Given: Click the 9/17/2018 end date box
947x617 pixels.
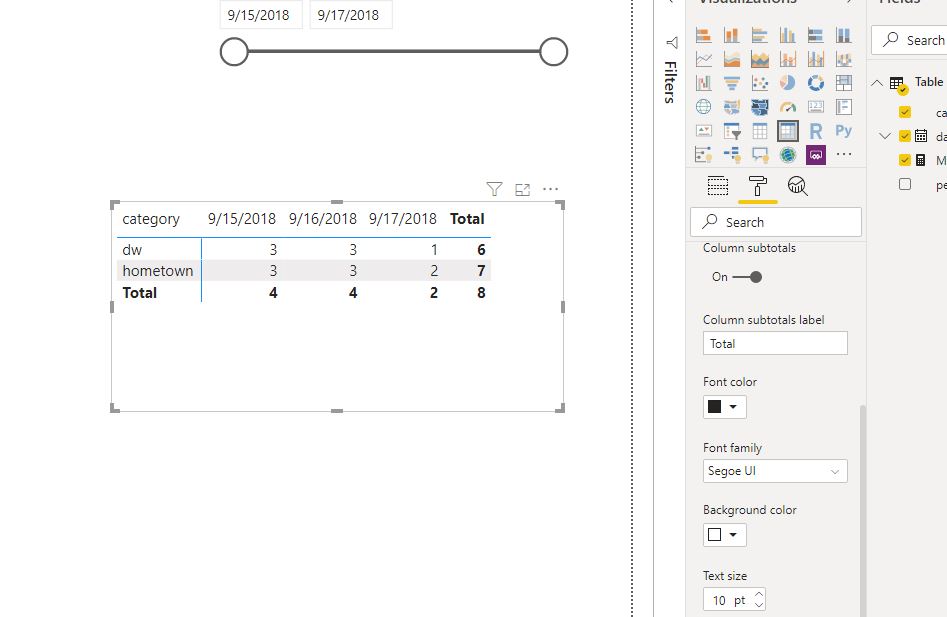Looking at the screenshot, I should pos(351,15).
